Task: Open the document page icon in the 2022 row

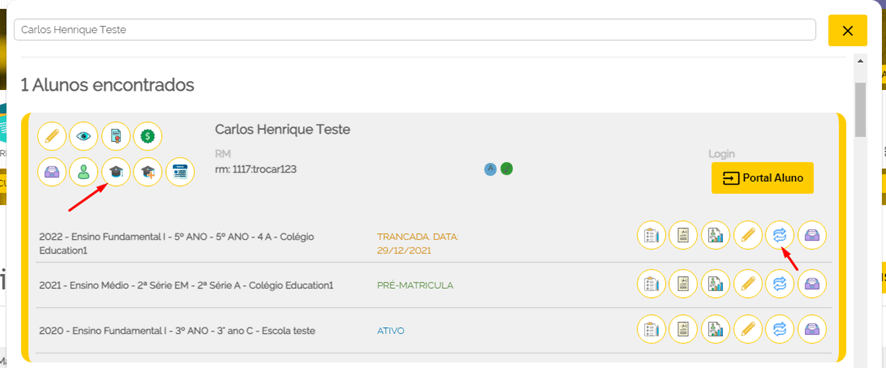Action: [683, 236]
